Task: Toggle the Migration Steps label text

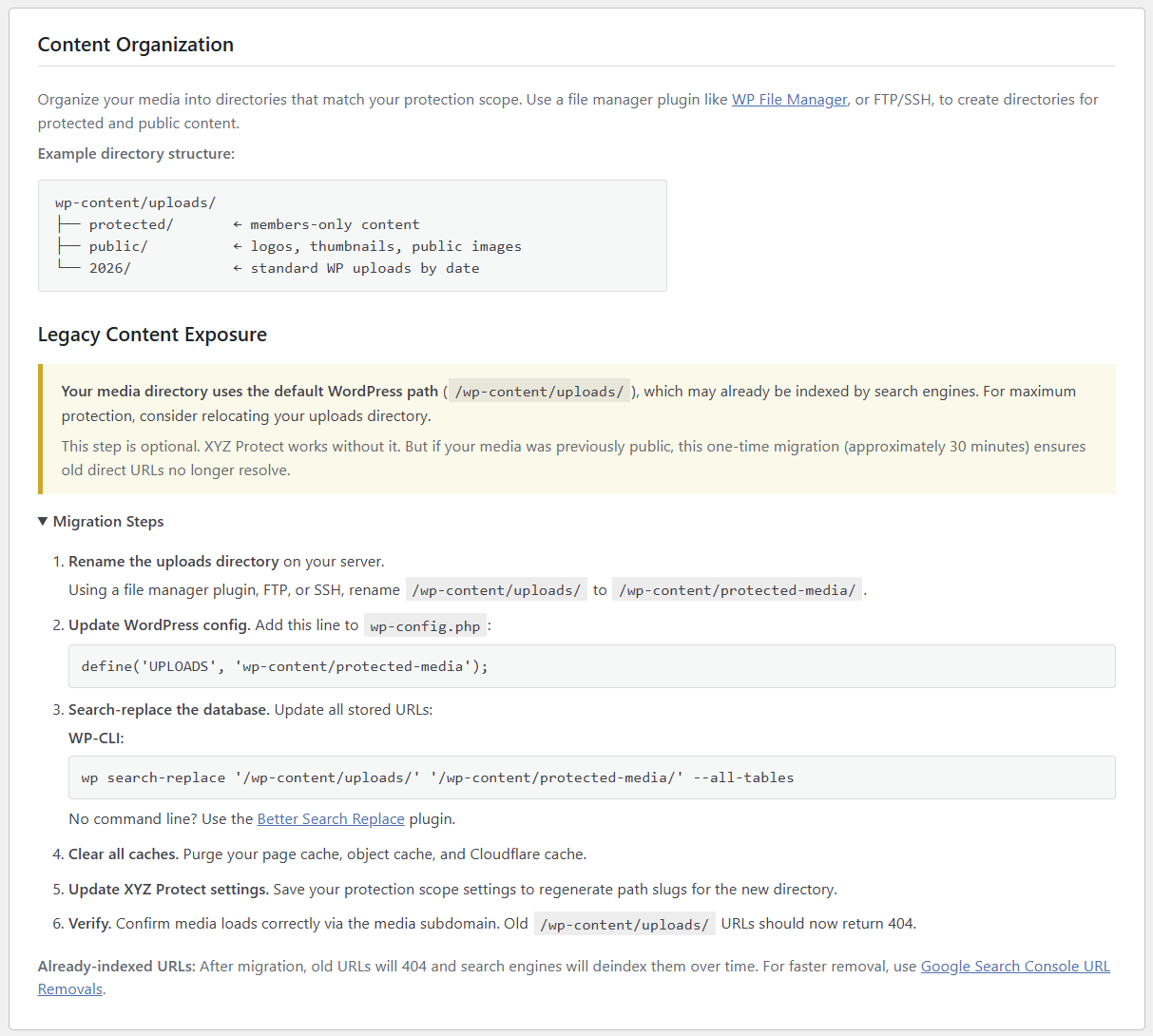Action: (x=110, y=521)
